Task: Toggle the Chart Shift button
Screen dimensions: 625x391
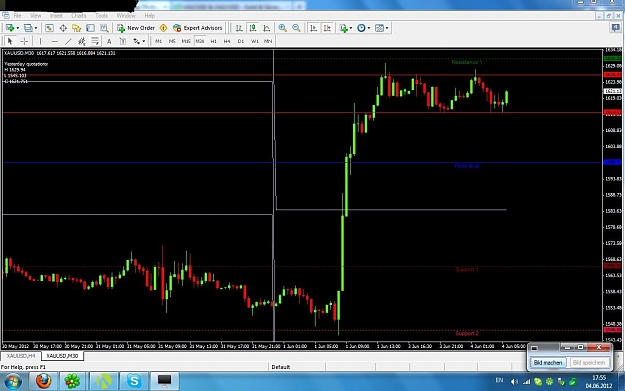Action: [327, 28]
